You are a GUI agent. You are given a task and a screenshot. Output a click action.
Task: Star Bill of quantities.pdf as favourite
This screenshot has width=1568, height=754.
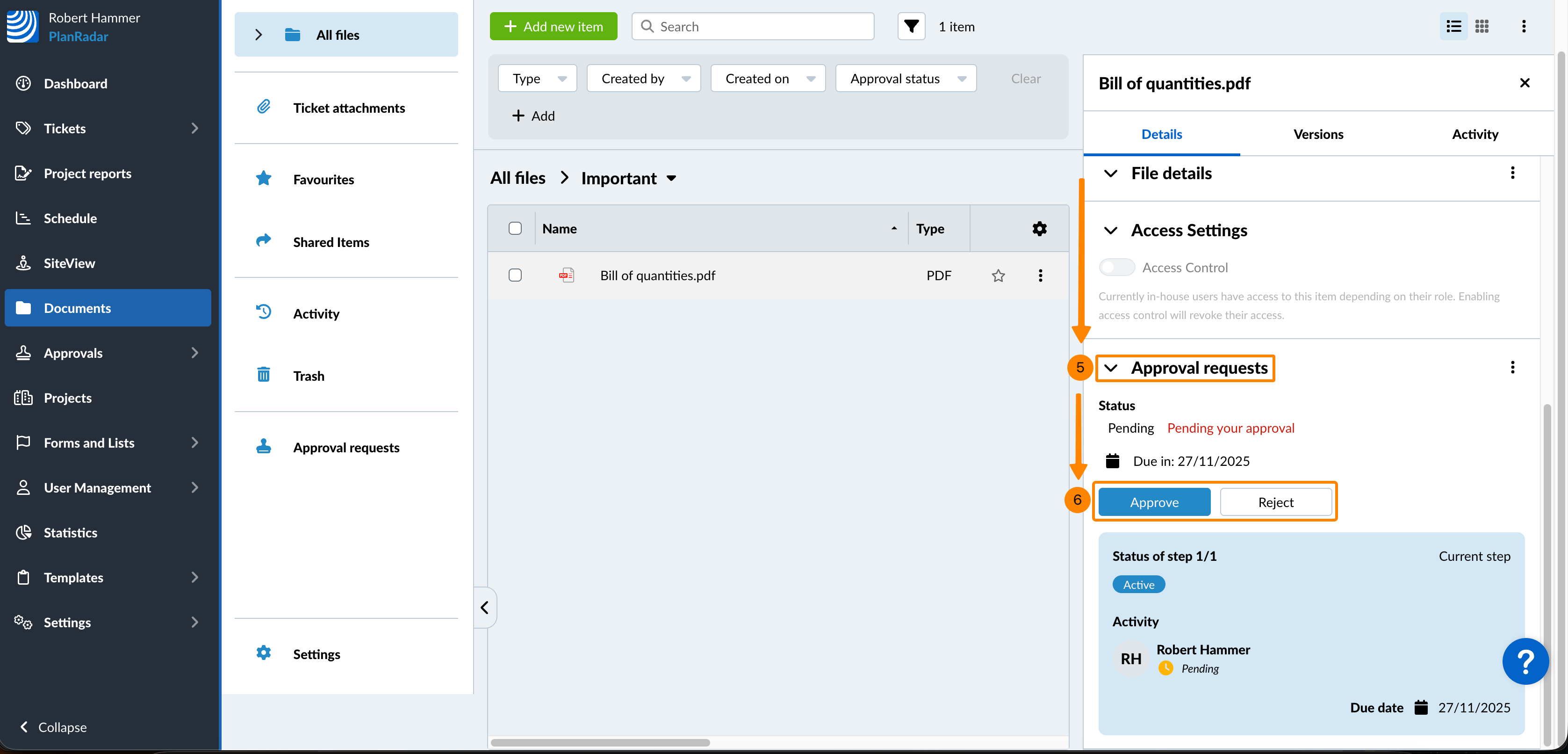tap(998, 276)
